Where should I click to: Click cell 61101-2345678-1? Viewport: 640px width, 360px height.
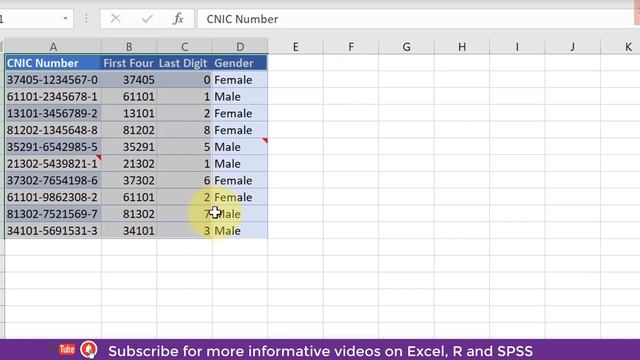tap(53, 96)
